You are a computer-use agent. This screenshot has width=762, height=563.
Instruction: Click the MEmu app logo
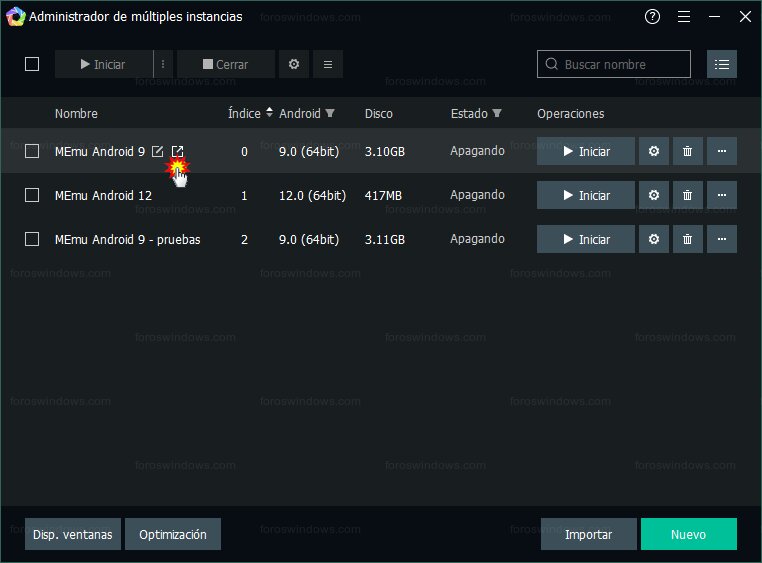pyautogui.click(x=15, y=17)
